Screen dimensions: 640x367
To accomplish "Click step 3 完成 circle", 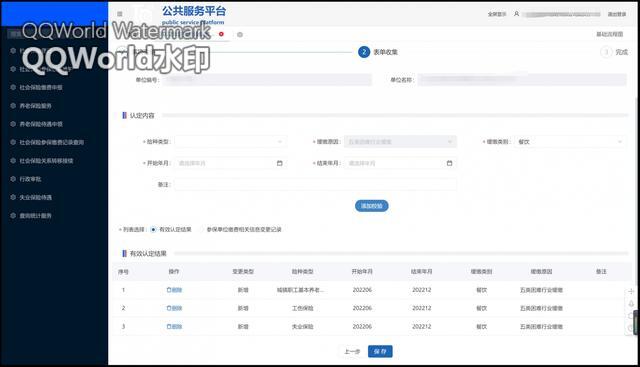I will [x=606, y=52].
